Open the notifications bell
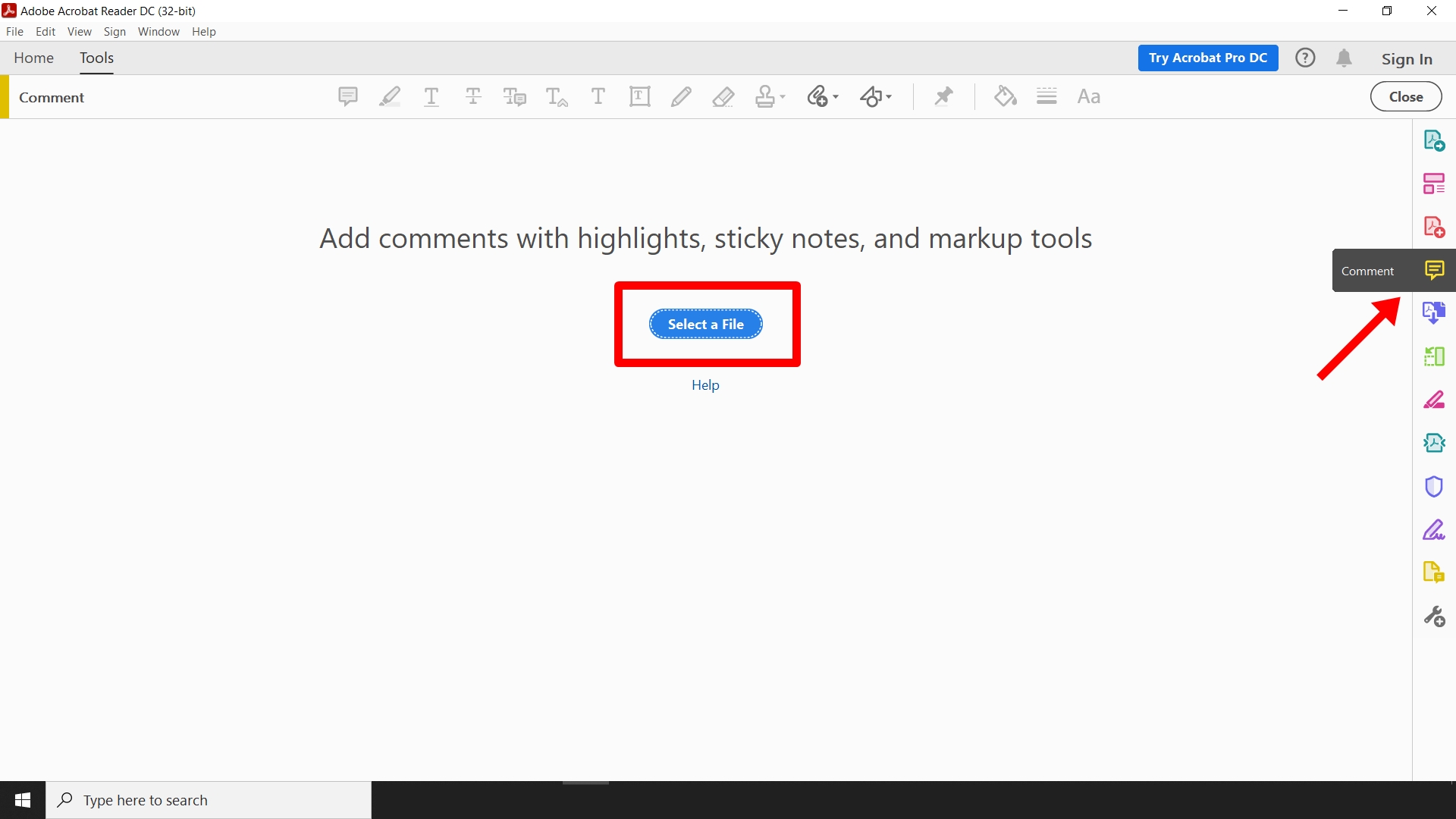This screenshot has height=819, width=1456. coord(1344,58)
